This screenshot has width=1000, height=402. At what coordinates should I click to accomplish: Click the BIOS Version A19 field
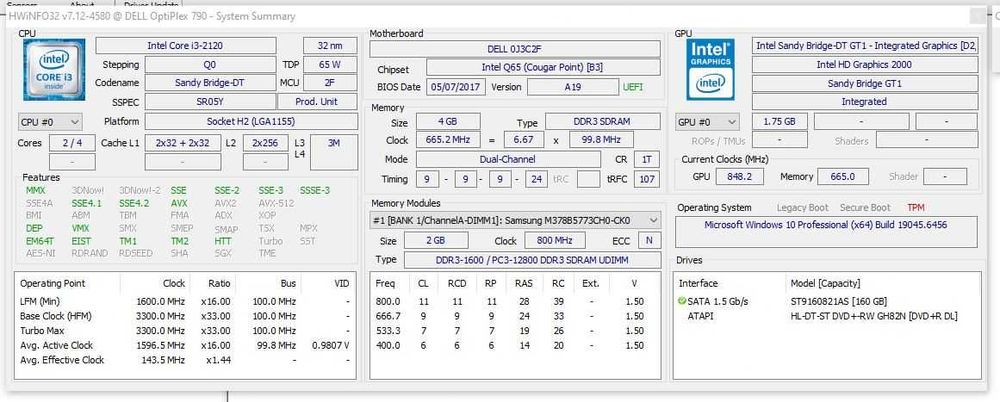pos(572,87)
